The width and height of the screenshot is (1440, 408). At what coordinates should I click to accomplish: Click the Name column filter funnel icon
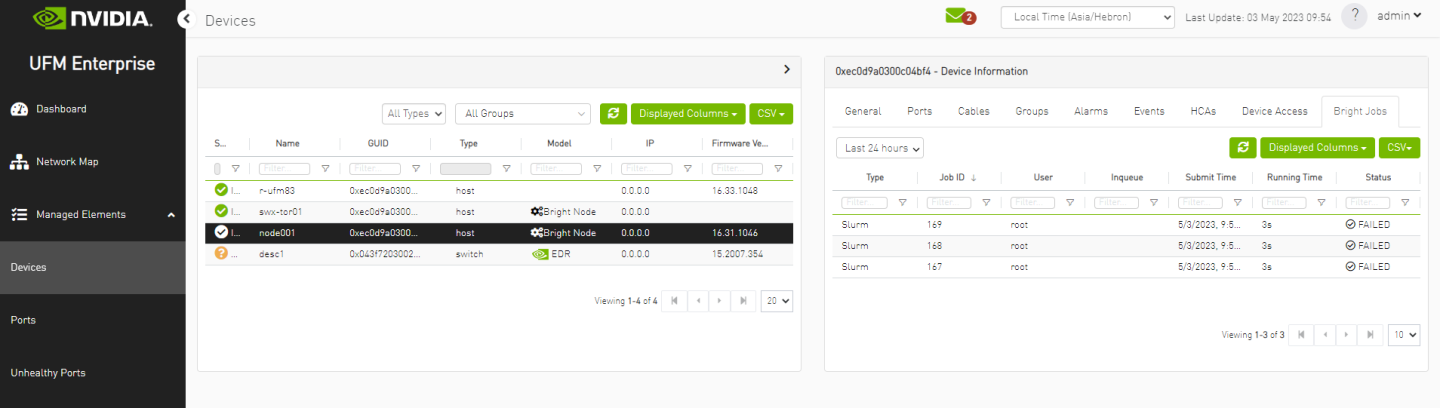[325, 169]
